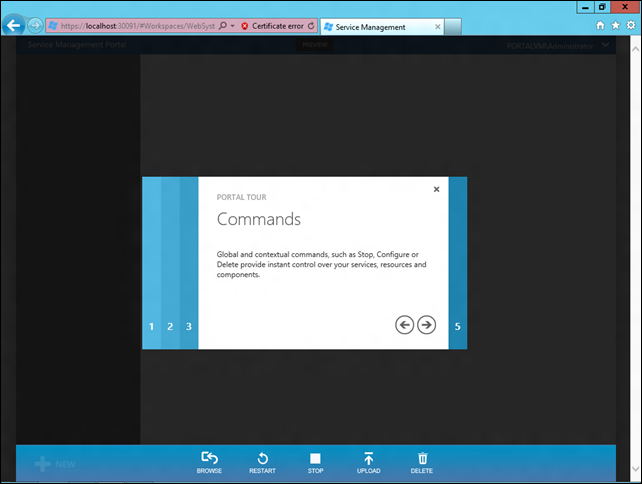
Task: Refresh the page with reload icon
Action: click(311, 26)
